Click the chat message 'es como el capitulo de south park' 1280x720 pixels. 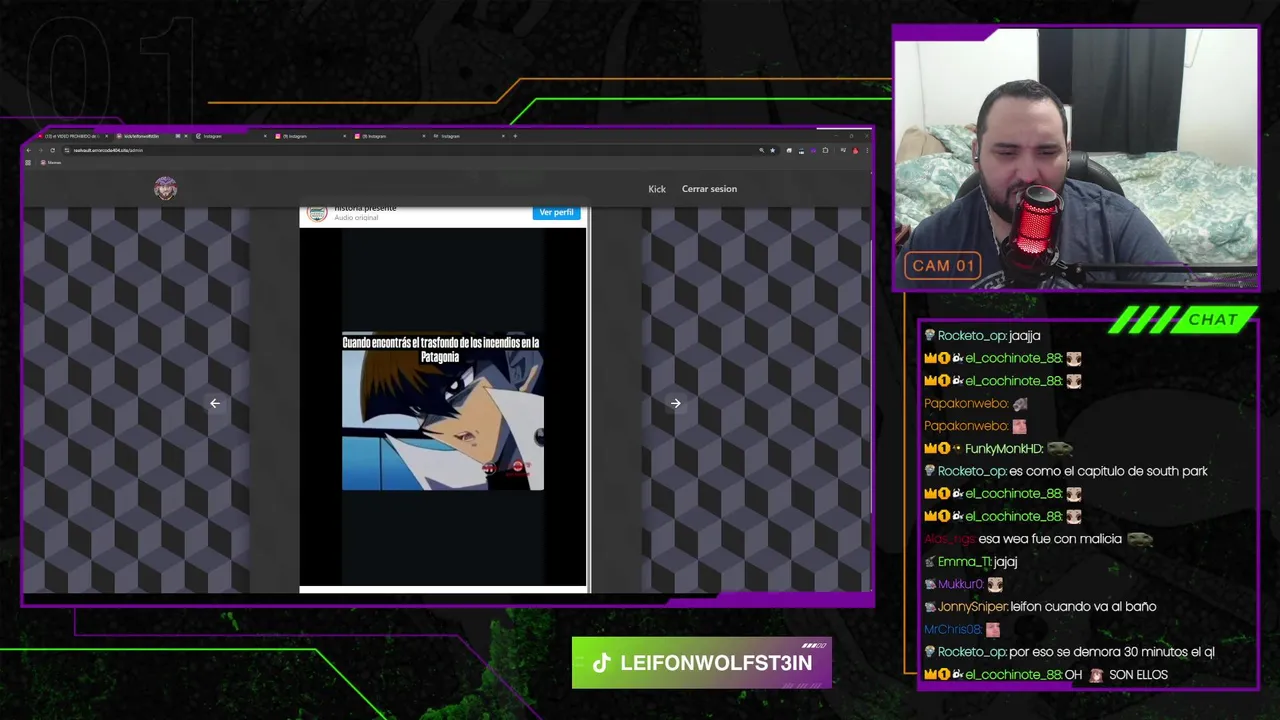coord(1108,471)
